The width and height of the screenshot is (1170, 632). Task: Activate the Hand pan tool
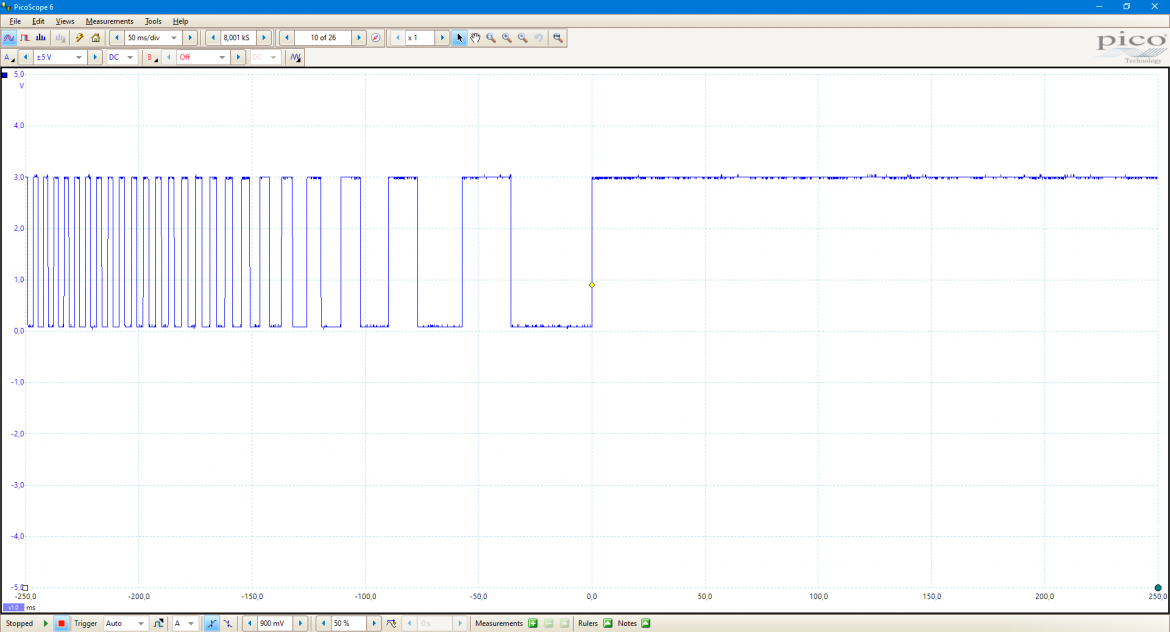tap(475, 38)
